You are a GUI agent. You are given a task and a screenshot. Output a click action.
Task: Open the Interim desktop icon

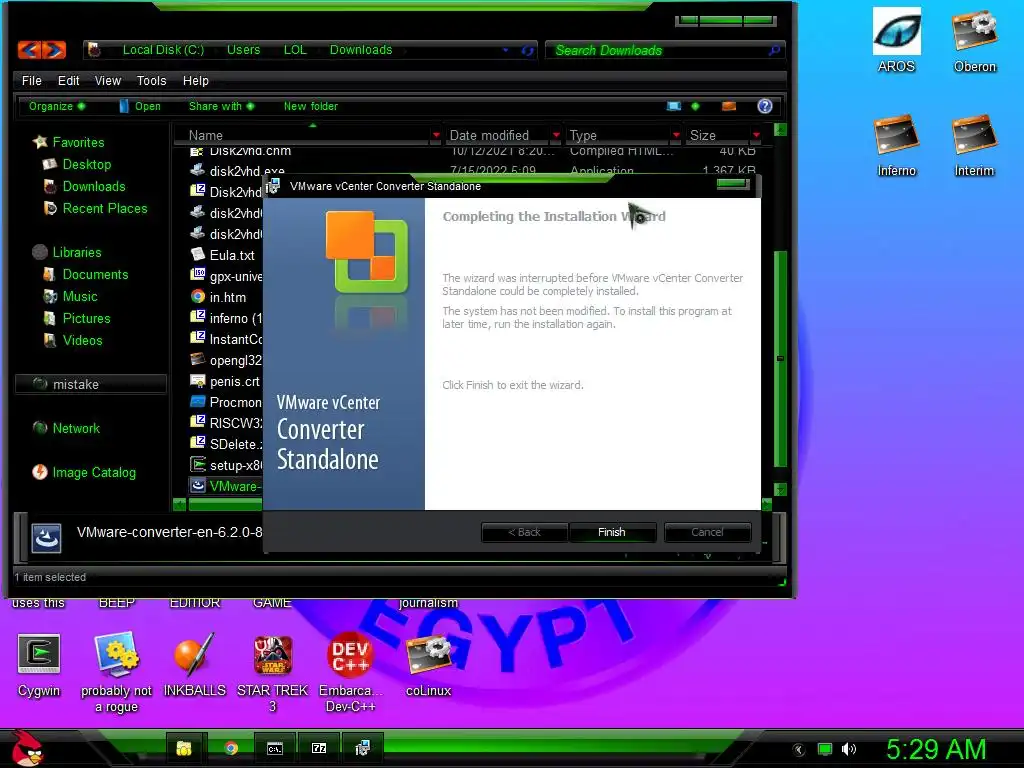[x=974, y=145]
